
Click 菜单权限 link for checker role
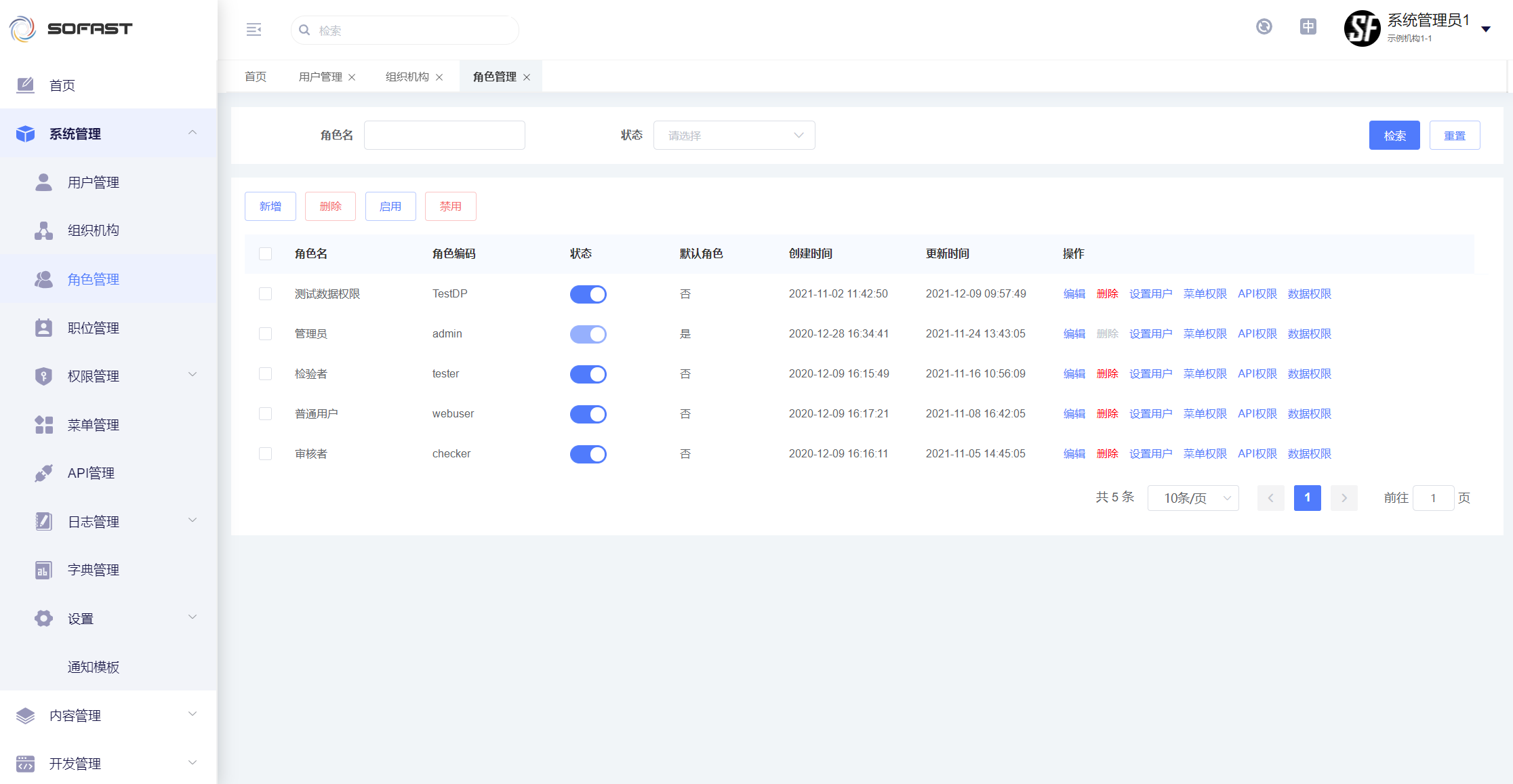pyautogui.click(x=1205, y=454)
